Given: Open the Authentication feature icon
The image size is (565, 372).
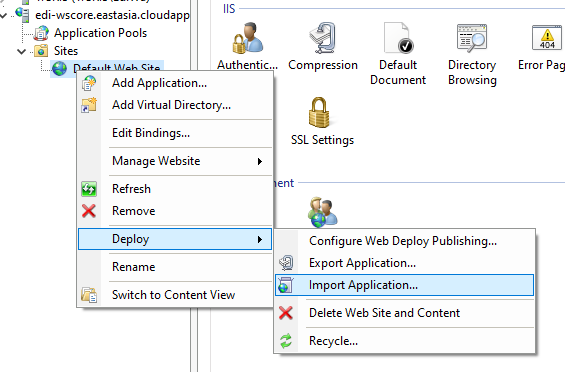Looking at the screenshot, I should click(x=248, y=38).
